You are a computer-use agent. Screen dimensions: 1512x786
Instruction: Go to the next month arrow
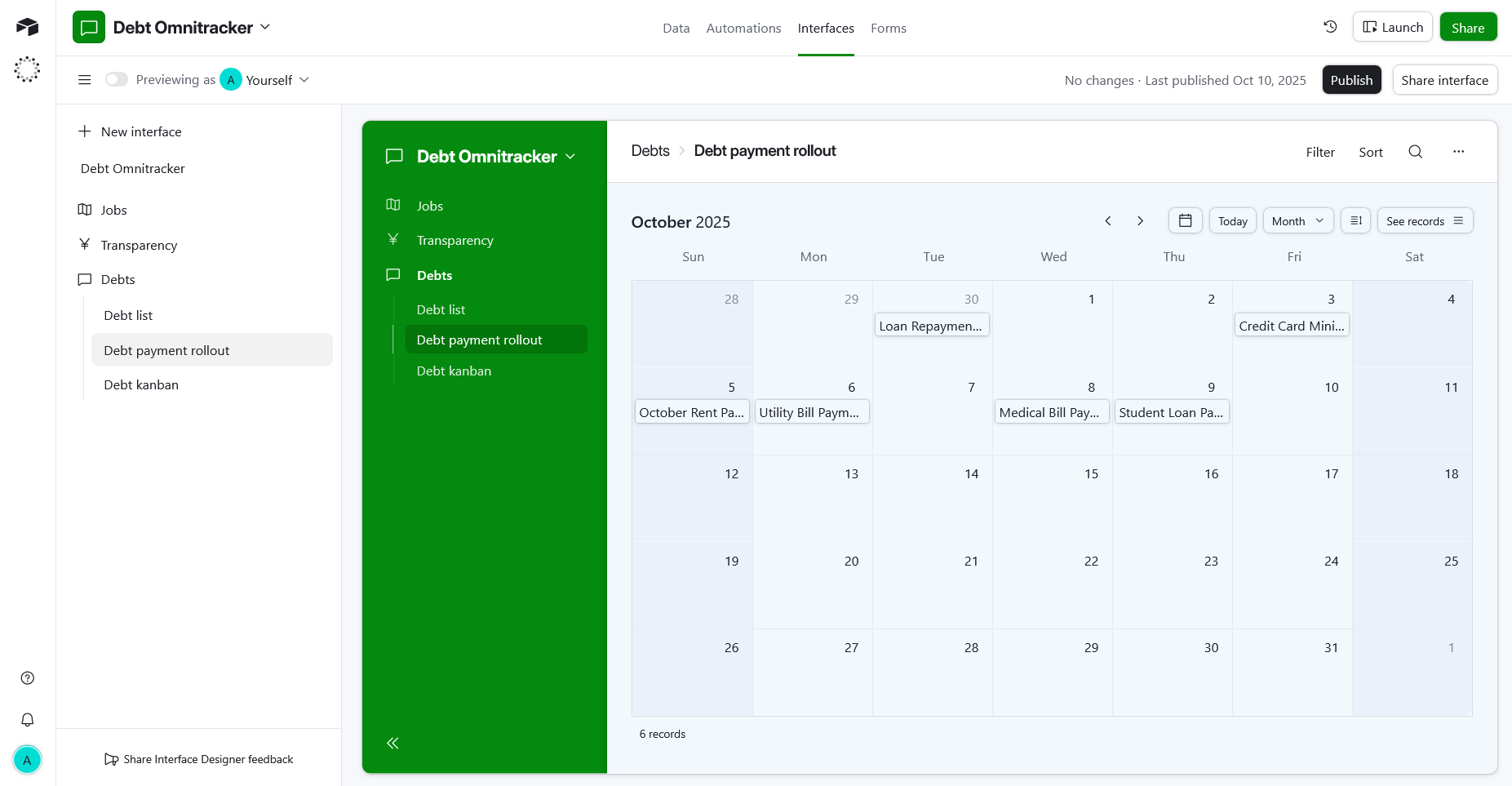1140,221
